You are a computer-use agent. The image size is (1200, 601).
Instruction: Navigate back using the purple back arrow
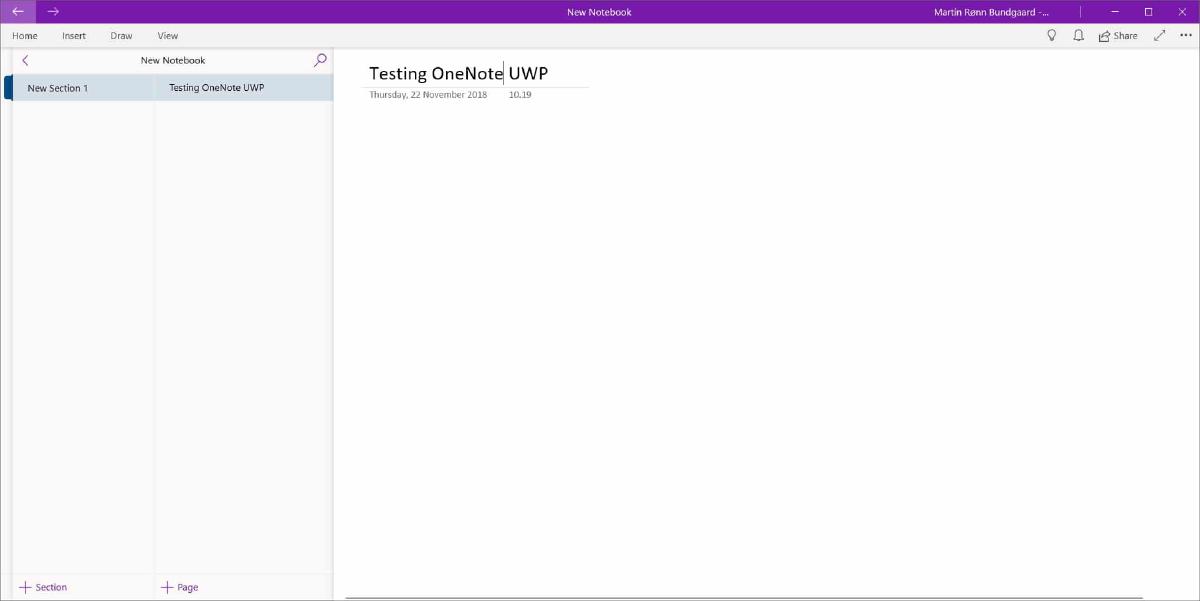(x=17, y=11)
